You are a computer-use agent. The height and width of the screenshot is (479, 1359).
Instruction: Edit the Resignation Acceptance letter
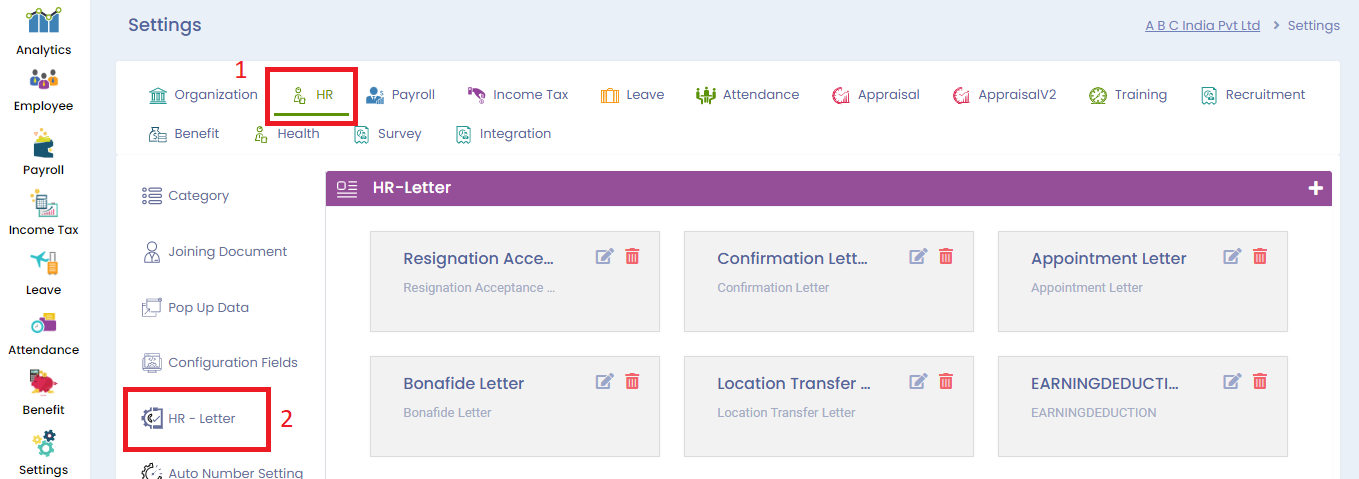604,257
